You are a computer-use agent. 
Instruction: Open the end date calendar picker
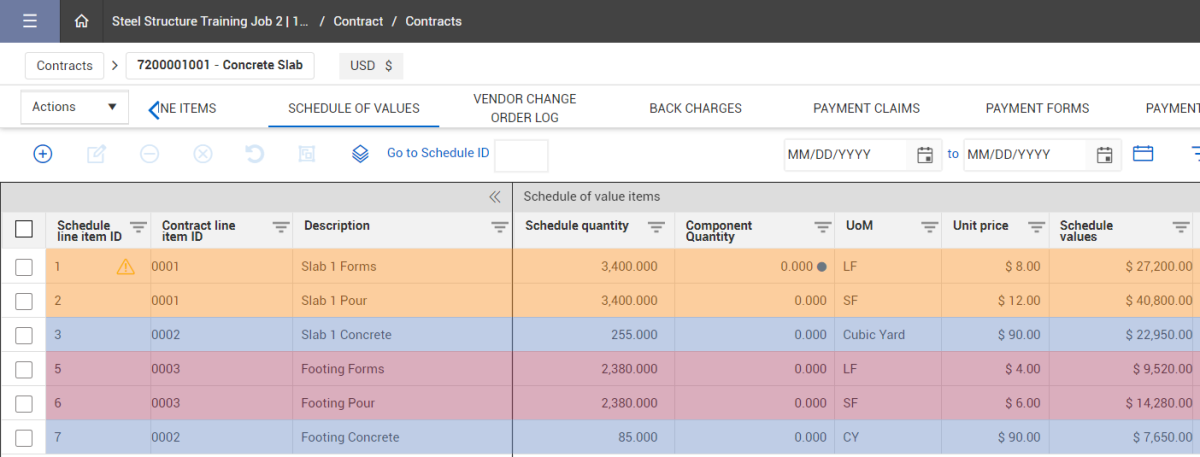(1104, 155)
